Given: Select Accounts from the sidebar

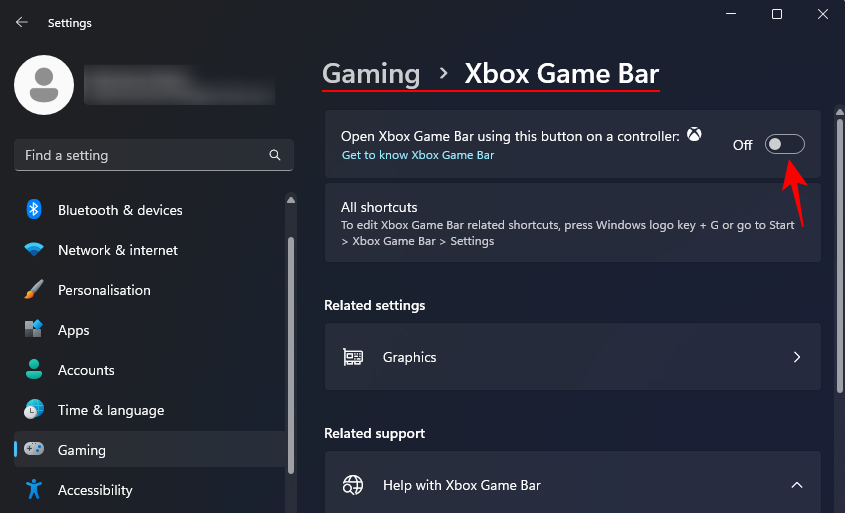Looking at the screenshot, I should (86, 370).
